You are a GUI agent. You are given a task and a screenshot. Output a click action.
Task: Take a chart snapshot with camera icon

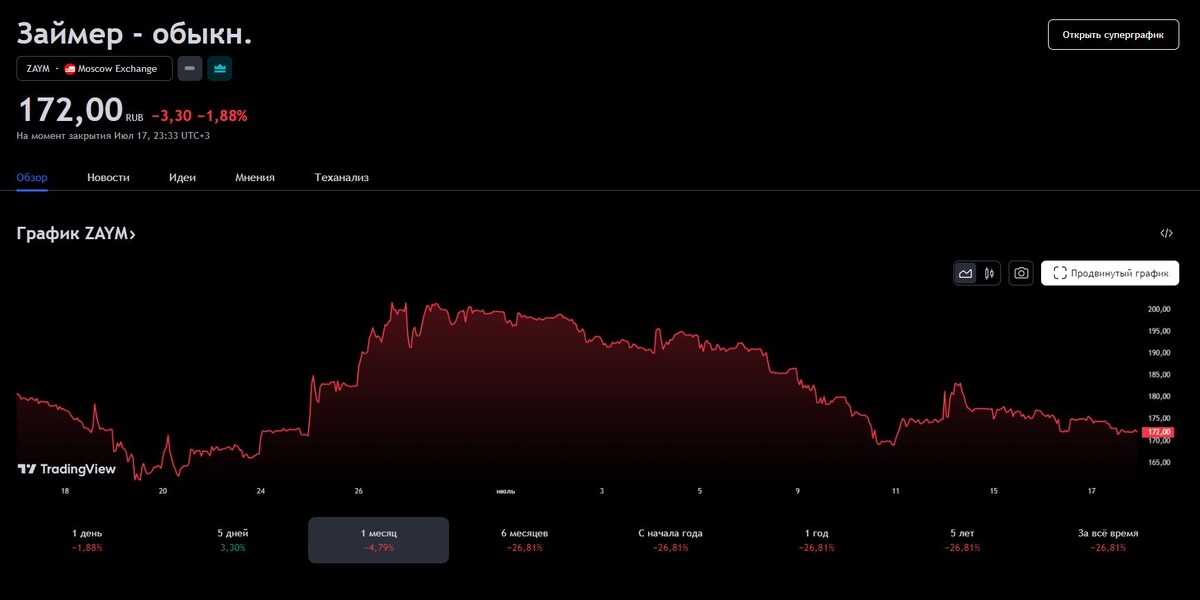(x=1021, y=273)
